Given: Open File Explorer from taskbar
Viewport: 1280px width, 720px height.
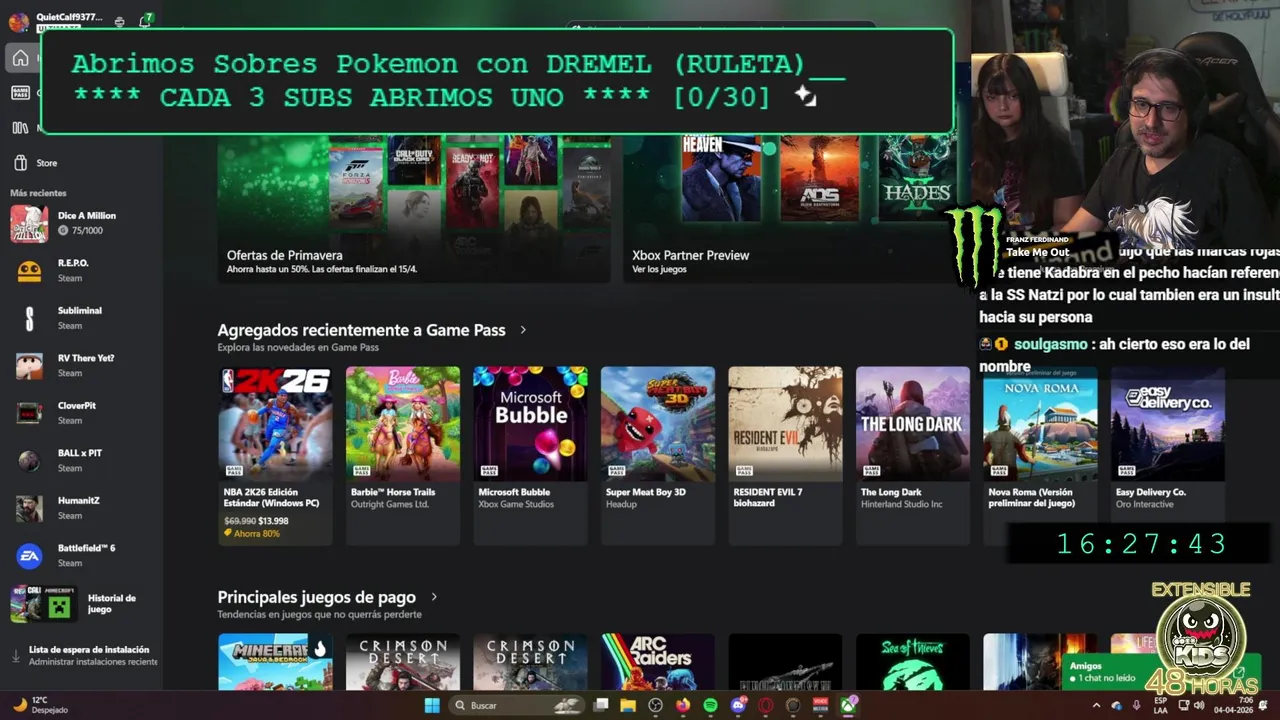Looking at the screenshot, I should pyautogui.click(x=628, y=705).
